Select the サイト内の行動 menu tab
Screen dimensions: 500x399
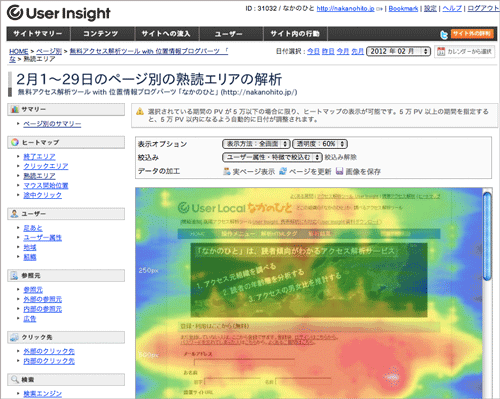point(295,34)
